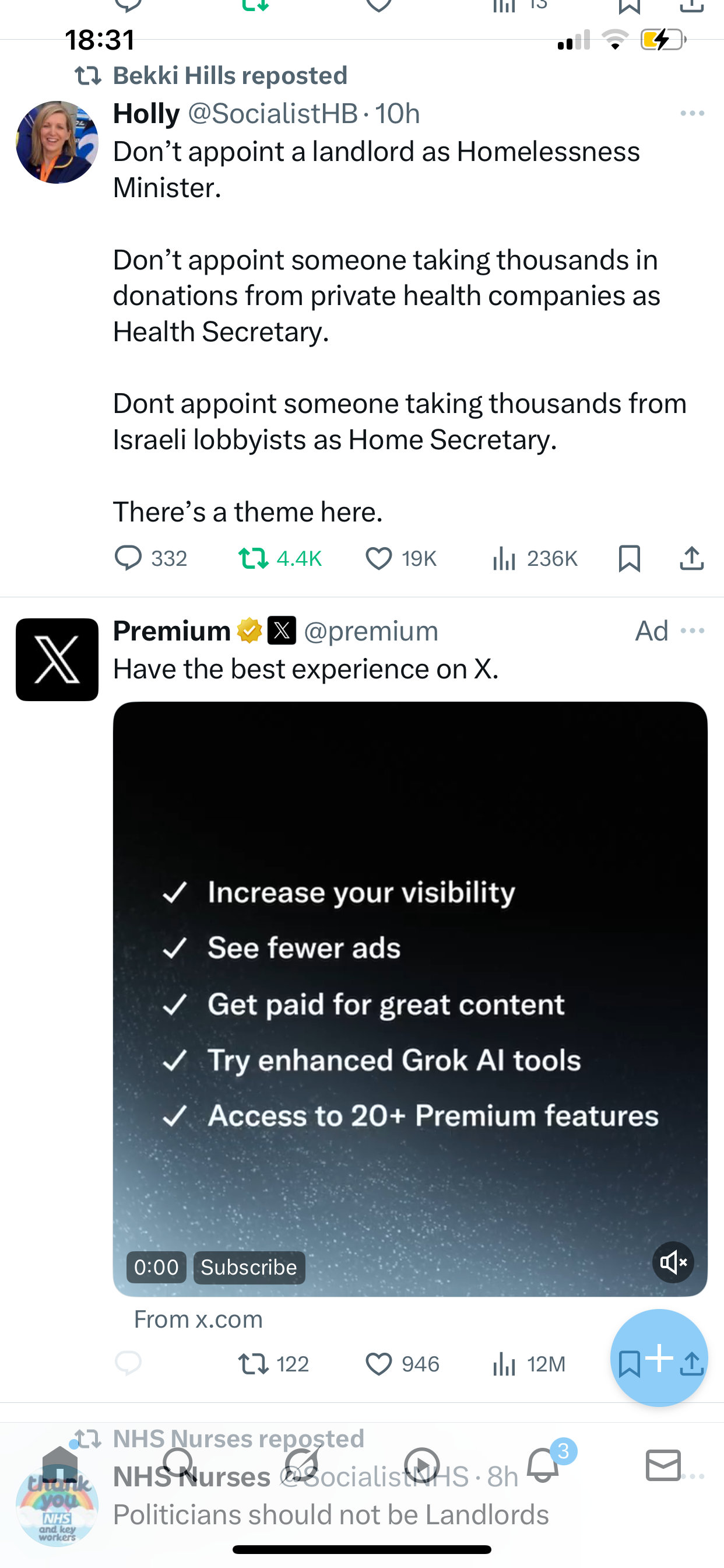
Task: Reply to Holly's tweet
Action: click(128, 558)
